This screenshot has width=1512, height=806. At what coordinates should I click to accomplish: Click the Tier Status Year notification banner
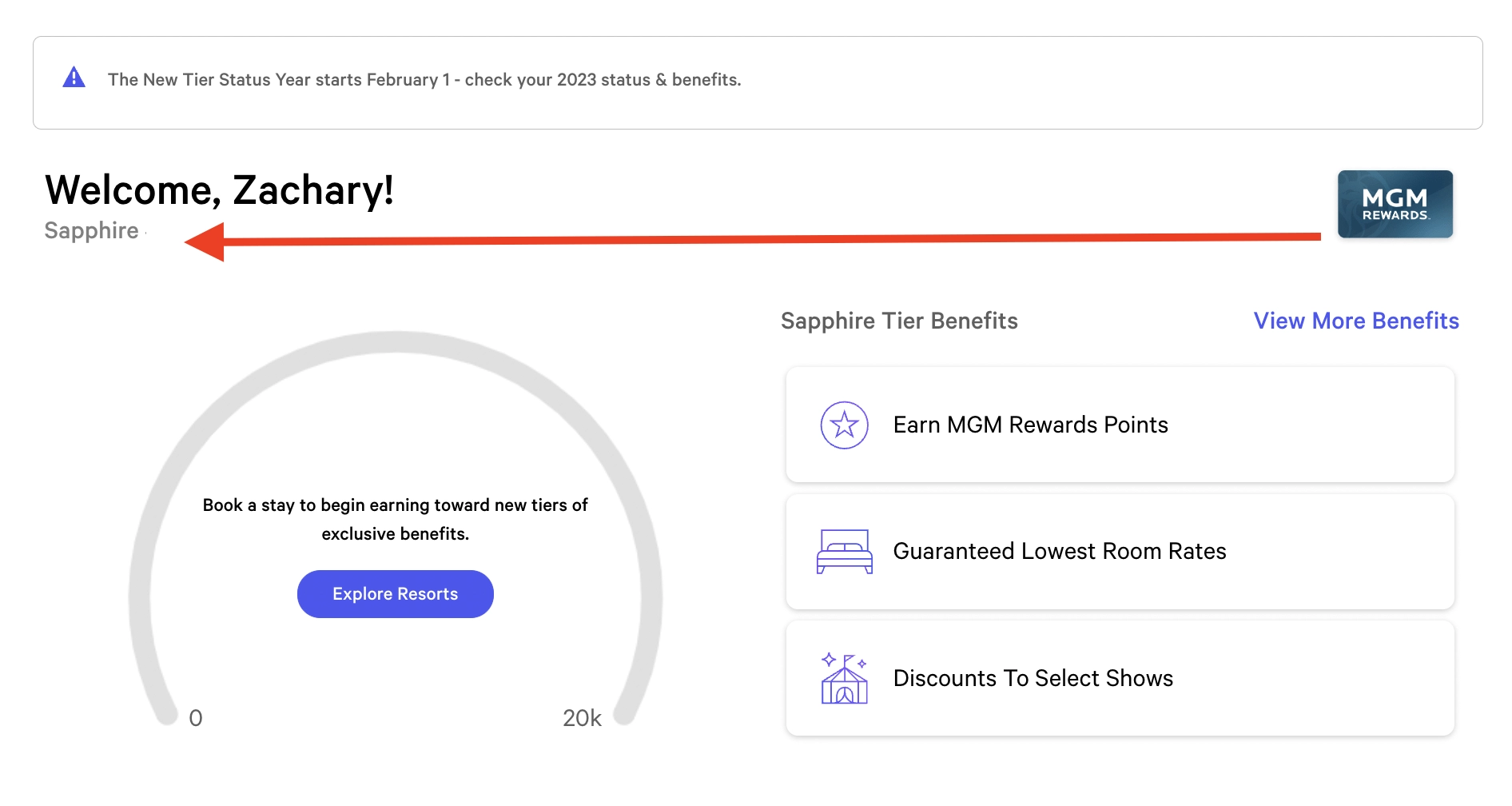click(758, 82)
